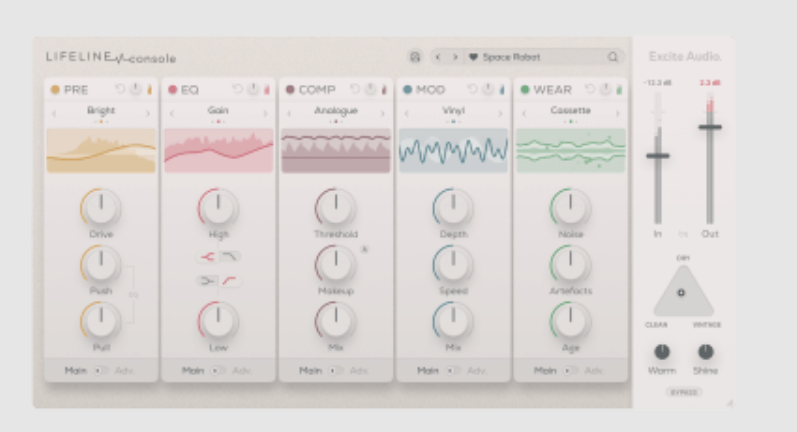
Task: Switch the EQ module Main/Adv toggle
Action: click(217, 370)
